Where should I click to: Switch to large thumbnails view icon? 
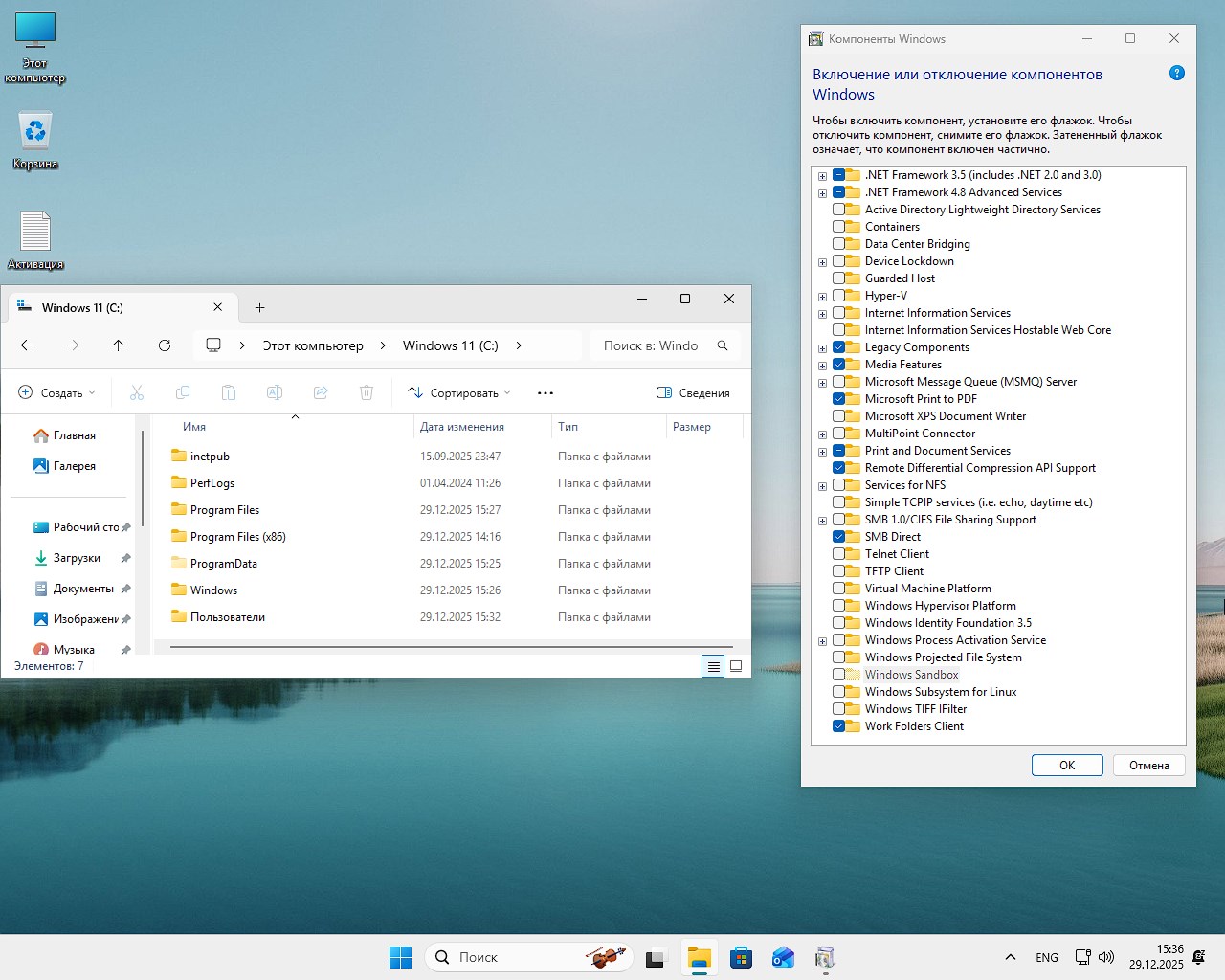click(736, 666)
